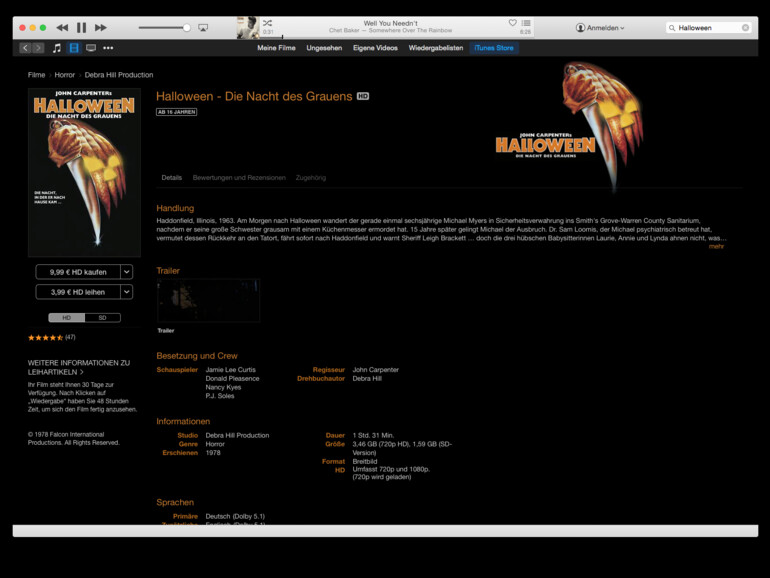The height and width of the screenshot is (578, 770).
Task: Click the Horror genre value
Action: pos(215,444)
